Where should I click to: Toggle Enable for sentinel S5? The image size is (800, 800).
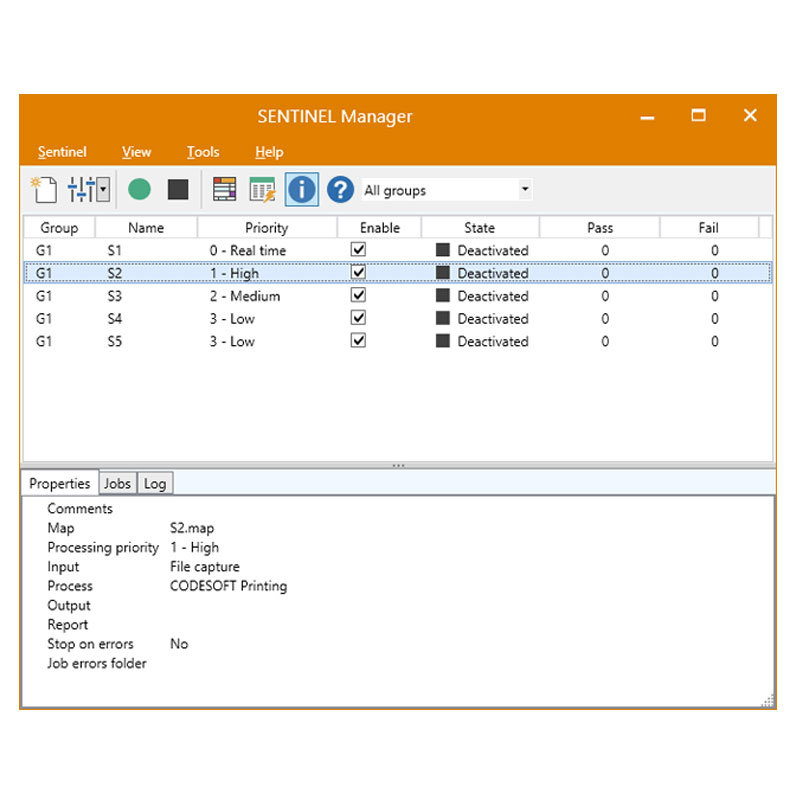tap(358, 340)
